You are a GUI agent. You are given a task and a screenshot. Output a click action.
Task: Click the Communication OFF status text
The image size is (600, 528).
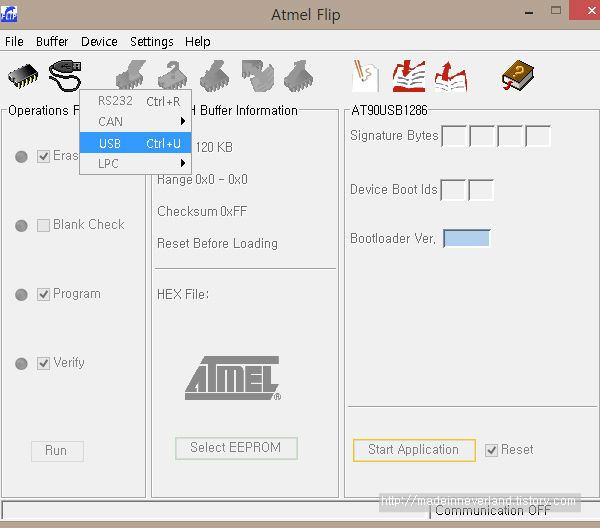pos(493,511)
